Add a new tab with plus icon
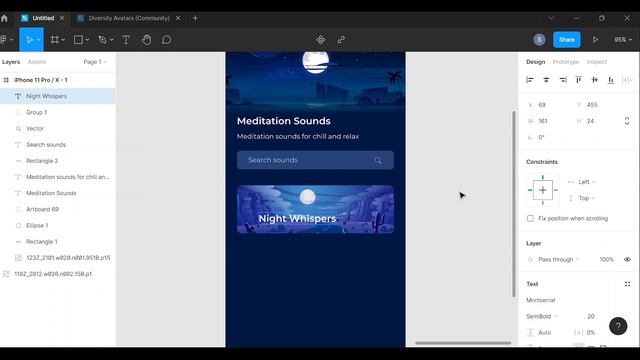 (x=195, y=18)
